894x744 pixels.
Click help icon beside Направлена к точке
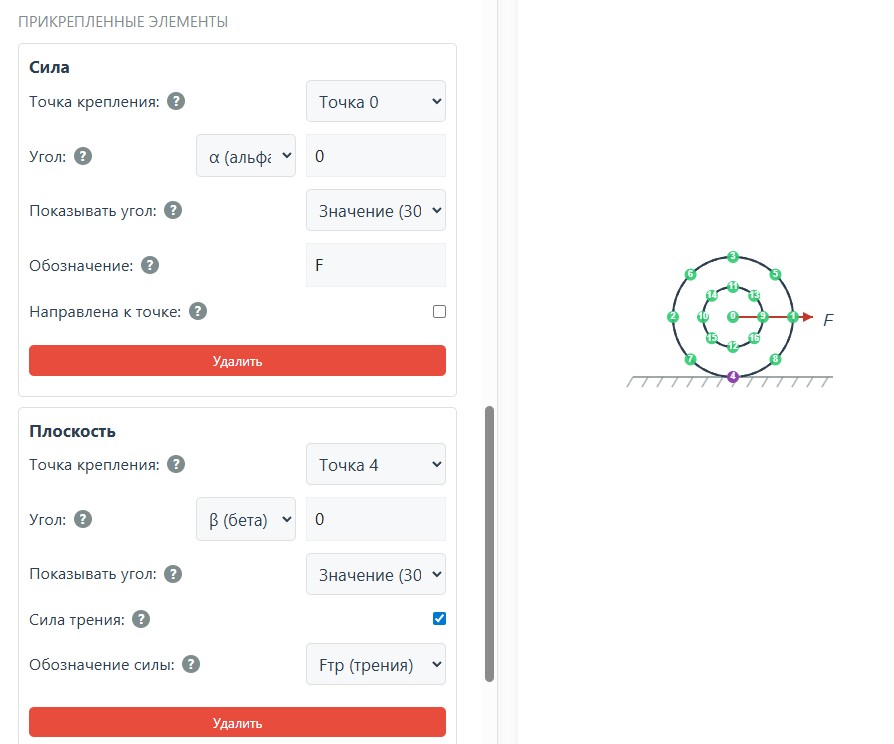pos(198,311)
